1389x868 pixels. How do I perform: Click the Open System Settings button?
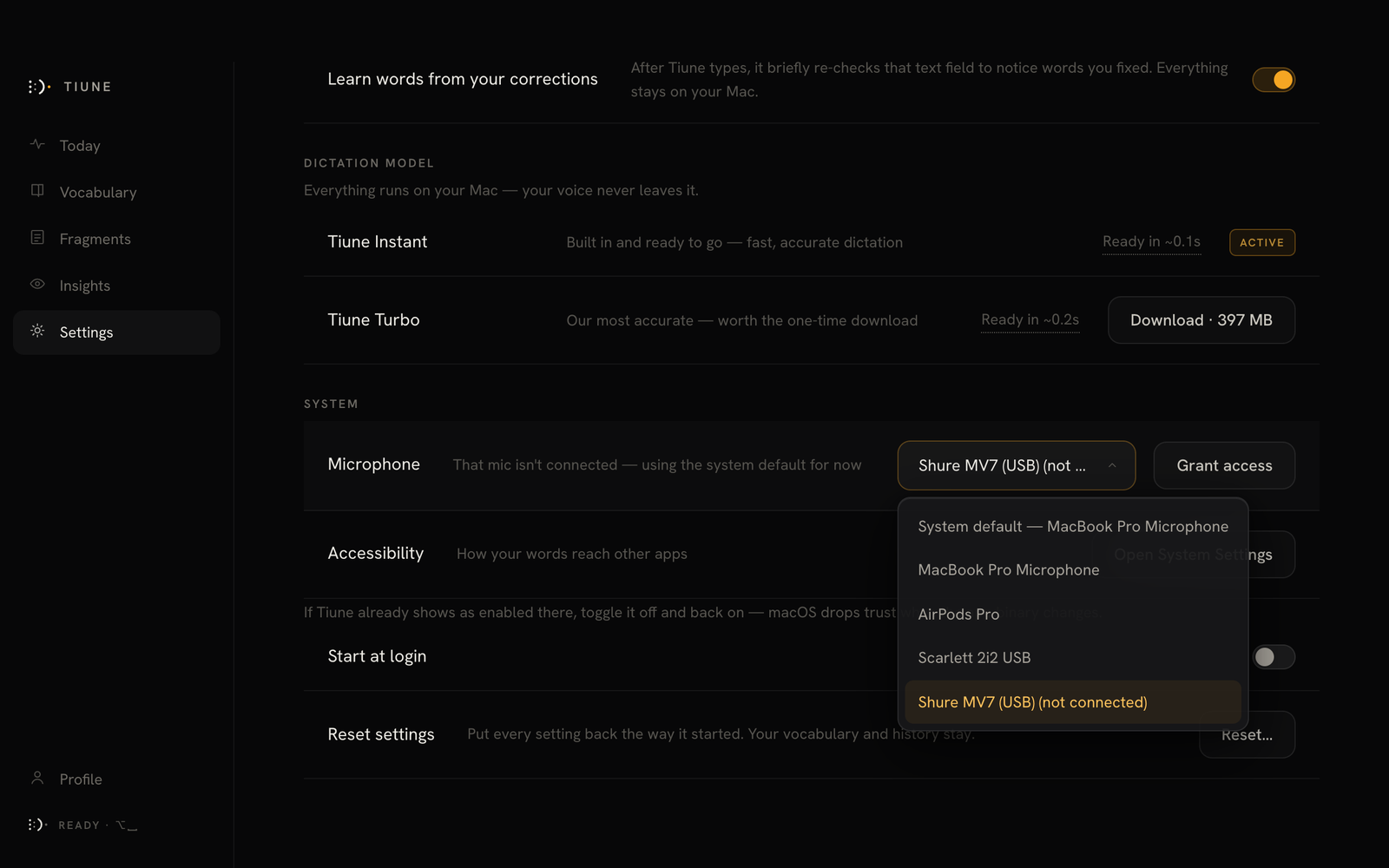[x=1271, y=555]
